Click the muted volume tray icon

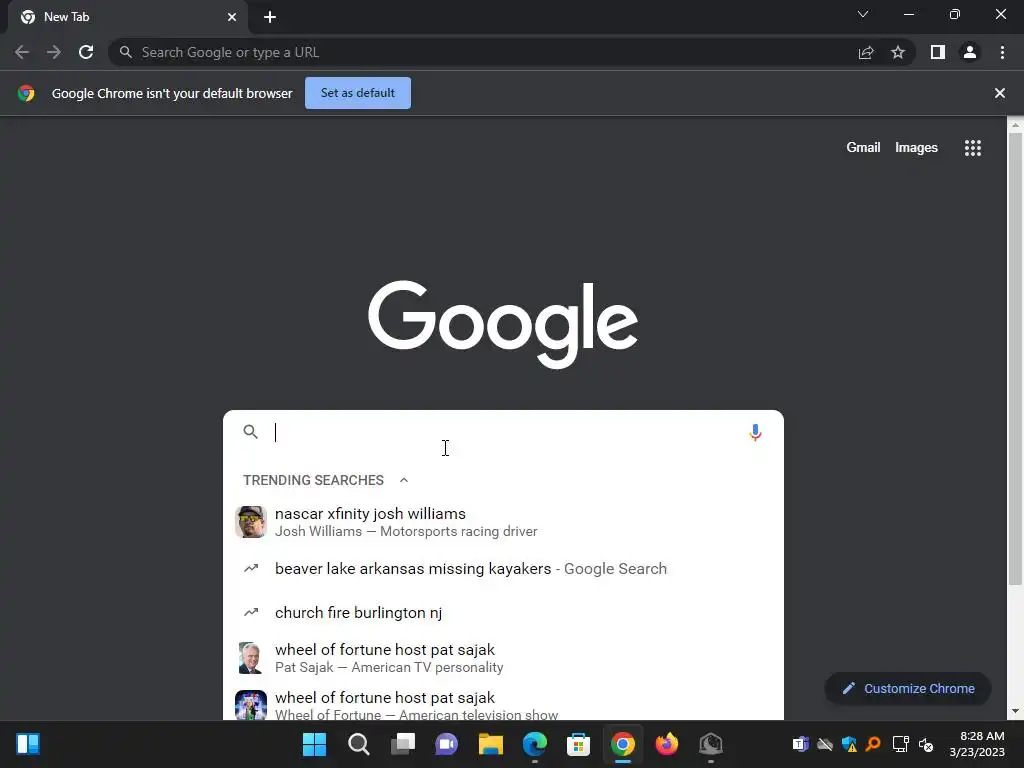(x=925, y=744)
